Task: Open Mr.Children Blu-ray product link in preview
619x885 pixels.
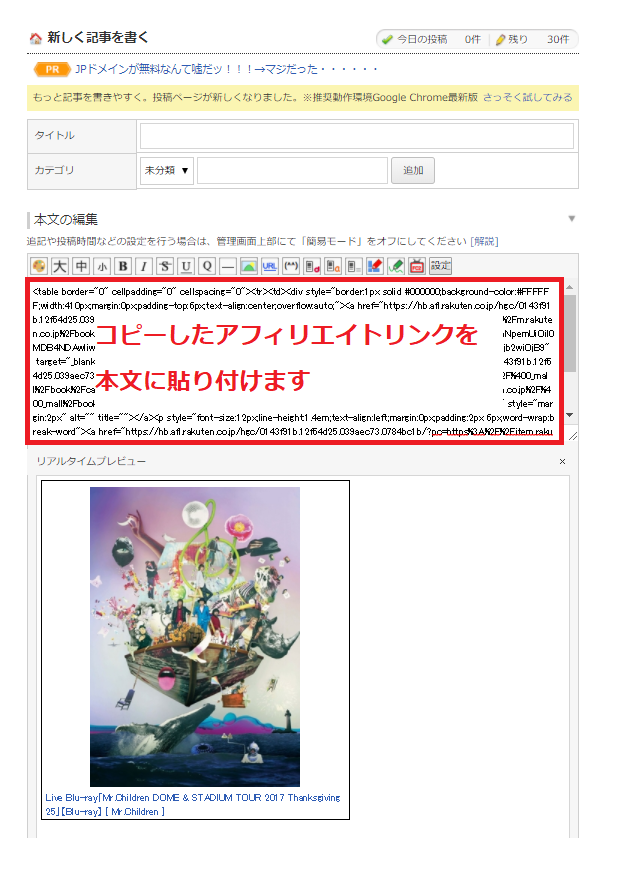Action: pos(193,804)
